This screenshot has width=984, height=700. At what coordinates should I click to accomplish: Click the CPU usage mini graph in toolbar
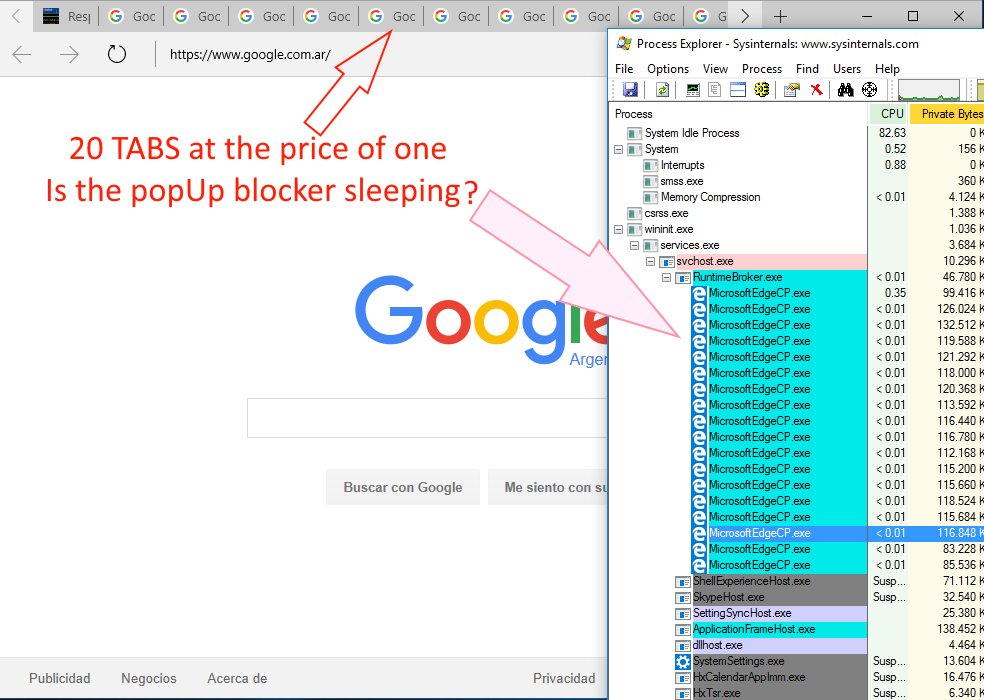coord(929,90)
